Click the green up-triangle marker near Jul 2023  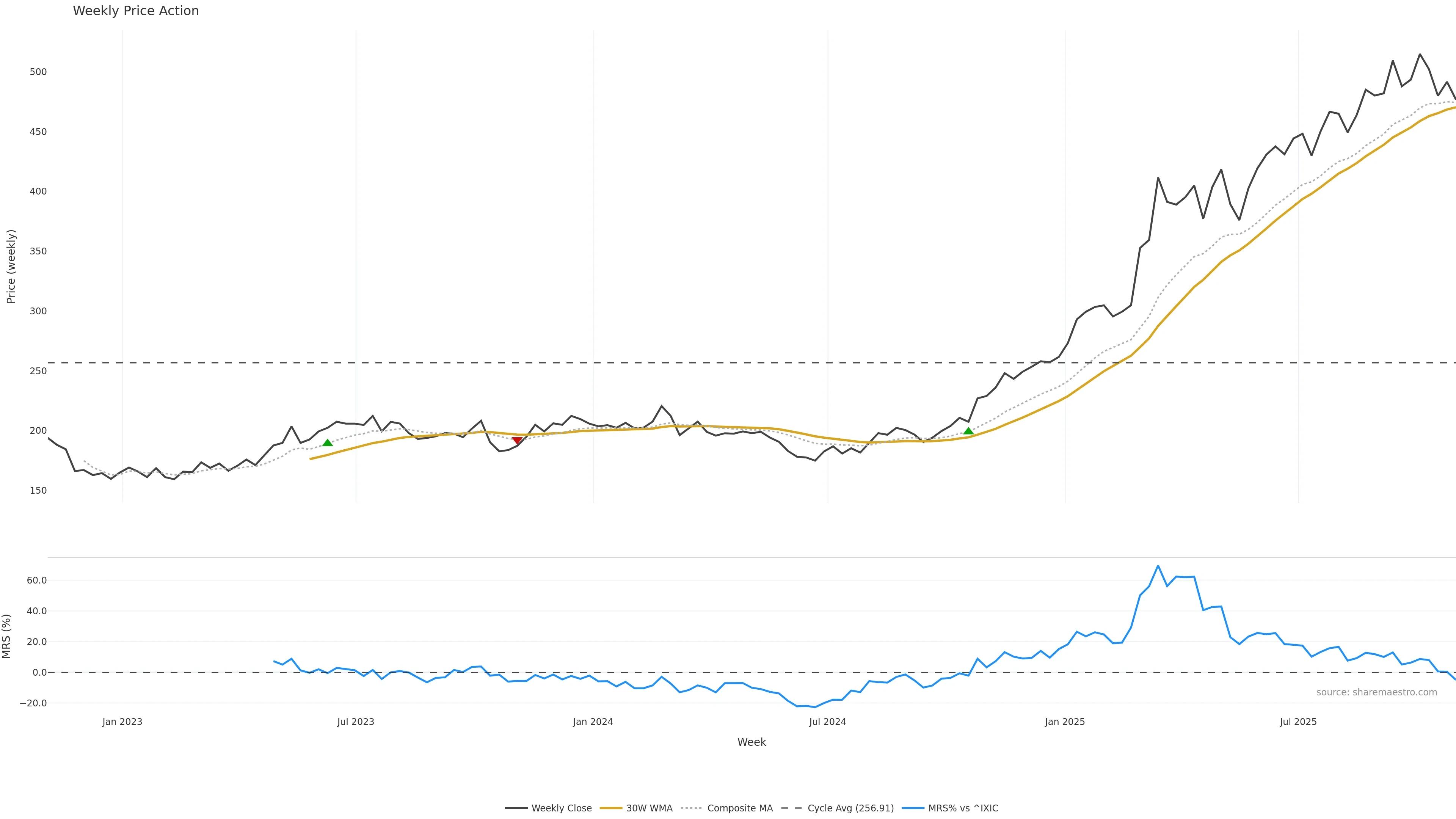pyautogui.click(x=327, y=442)
